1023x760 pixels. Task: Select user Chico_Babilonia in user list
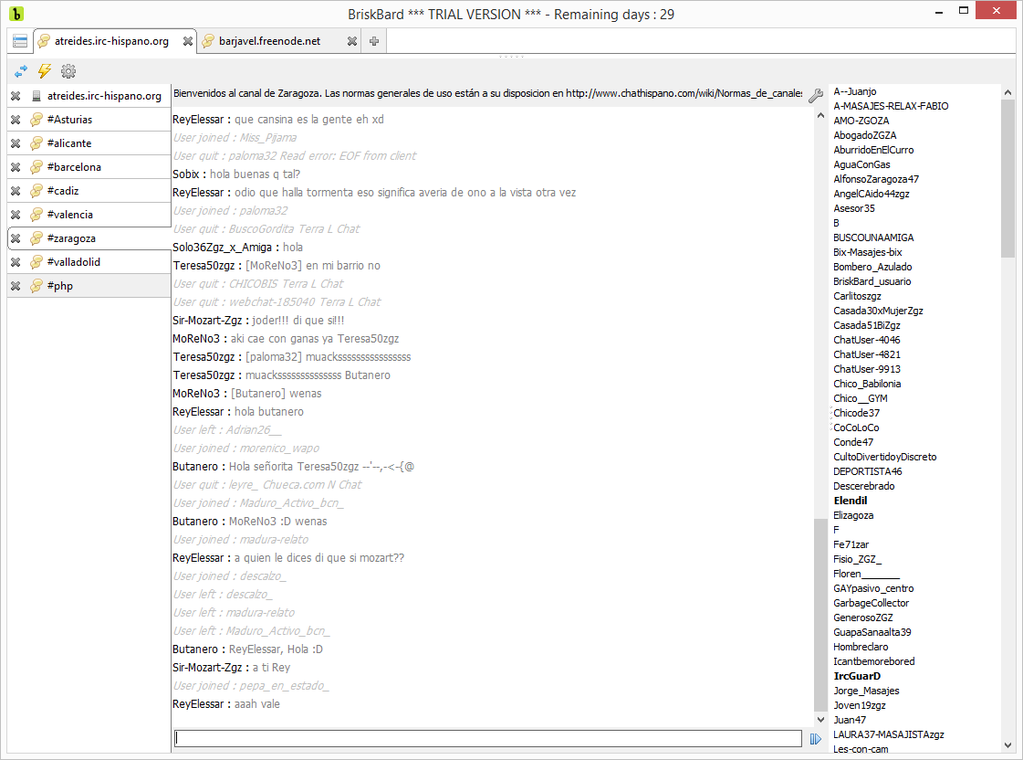click(867, 384)
